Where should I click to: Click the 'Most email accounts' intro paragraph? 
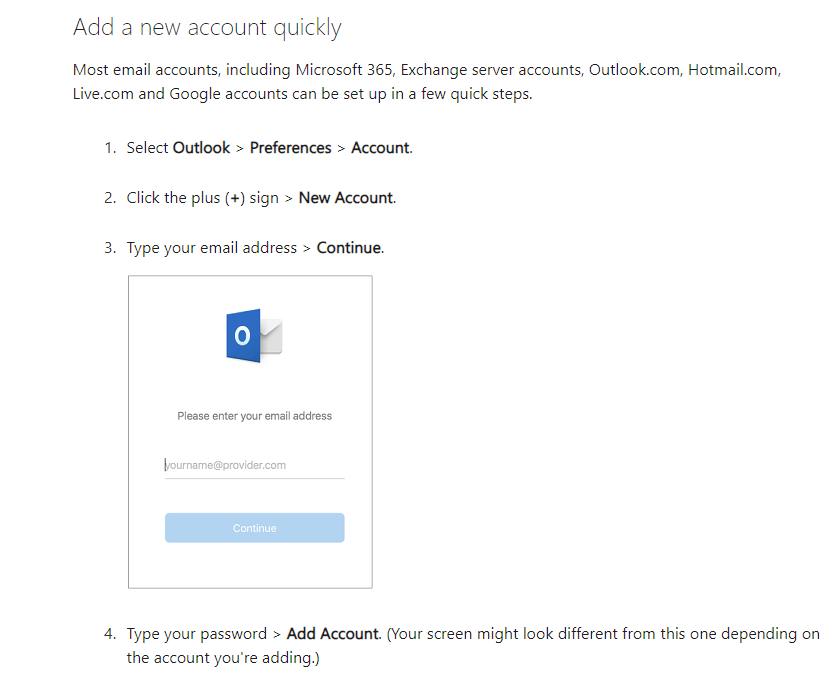[x=427, y=82]
